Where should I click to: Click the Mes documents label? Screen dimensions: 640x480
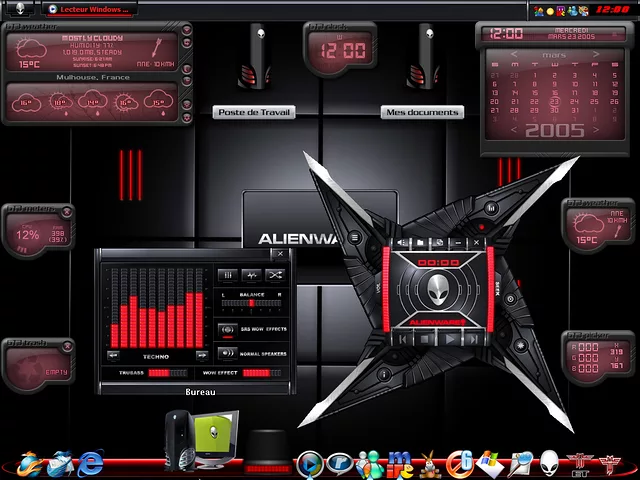point(422,112)
